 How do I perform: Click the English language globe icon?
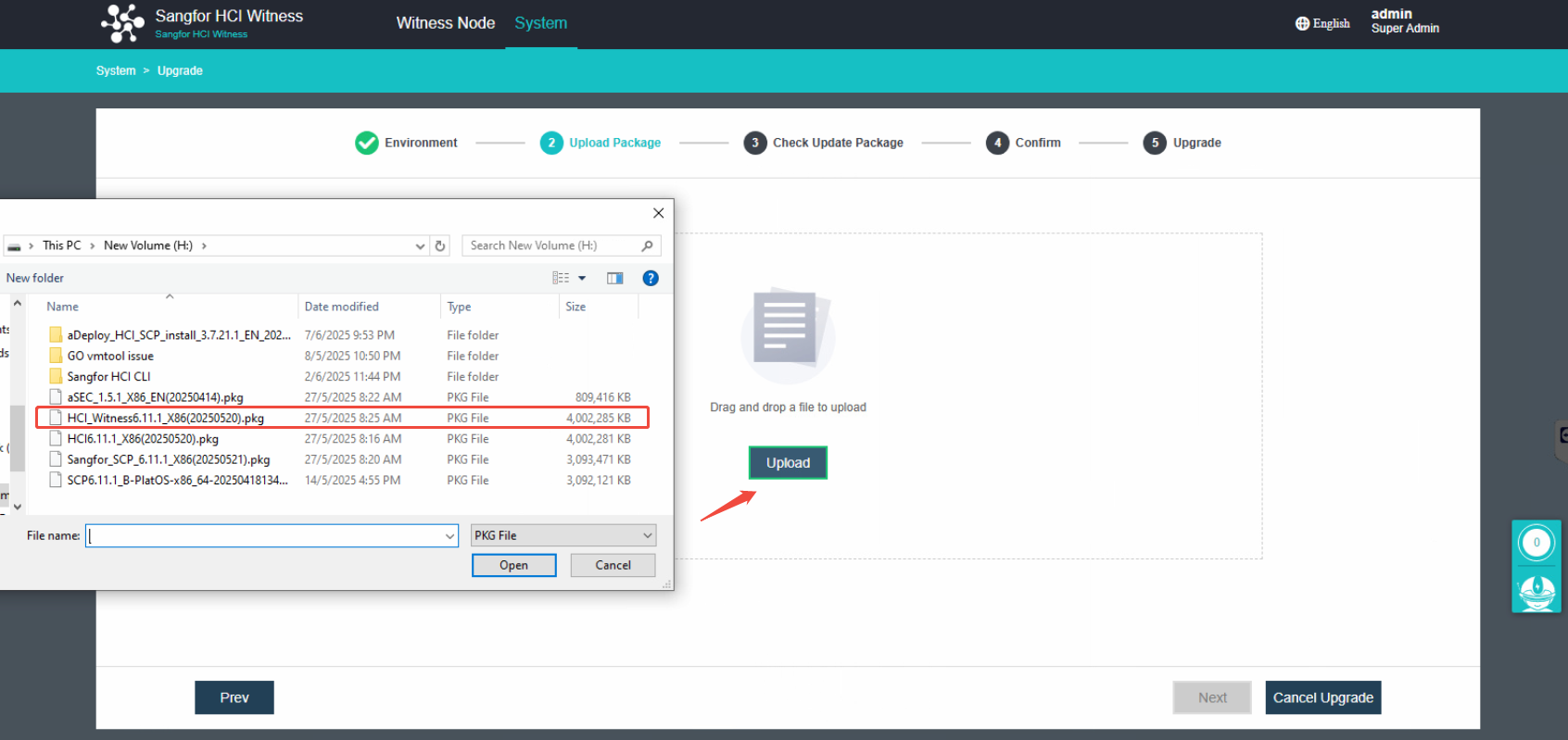(1302, 23)
